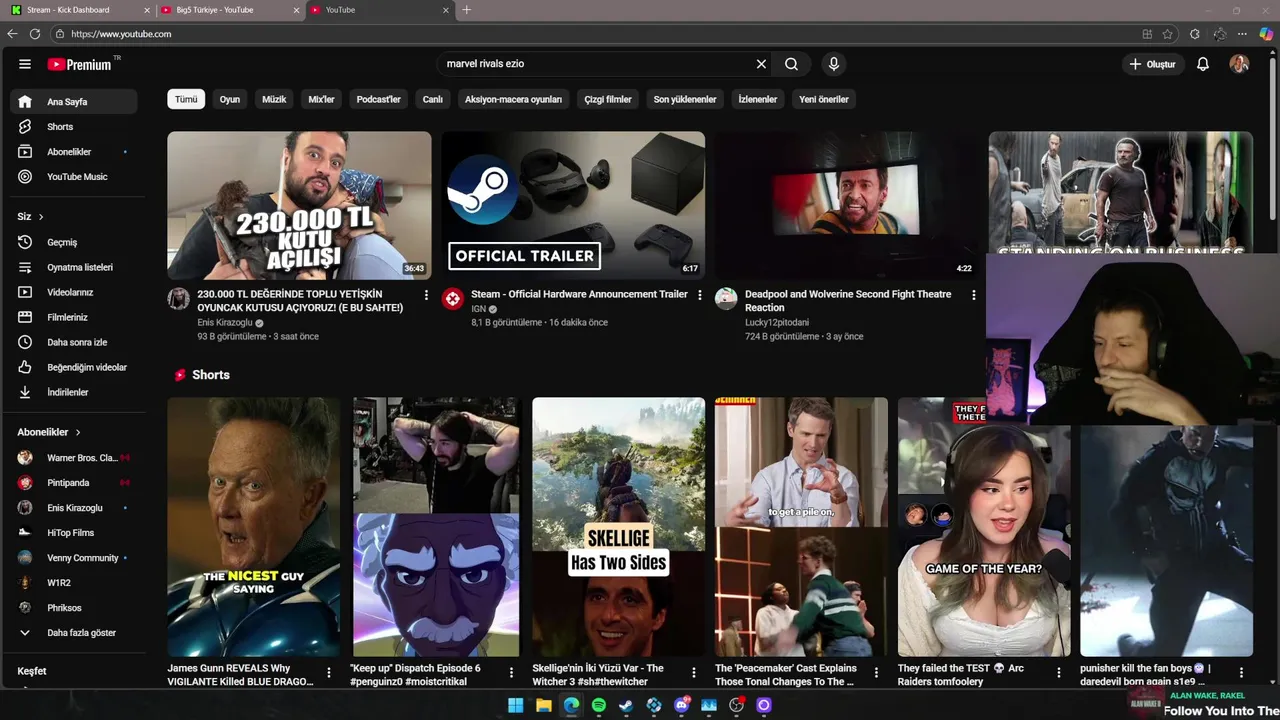
Task: Open the HiTop Films subscription
Action: coord(74,533)
